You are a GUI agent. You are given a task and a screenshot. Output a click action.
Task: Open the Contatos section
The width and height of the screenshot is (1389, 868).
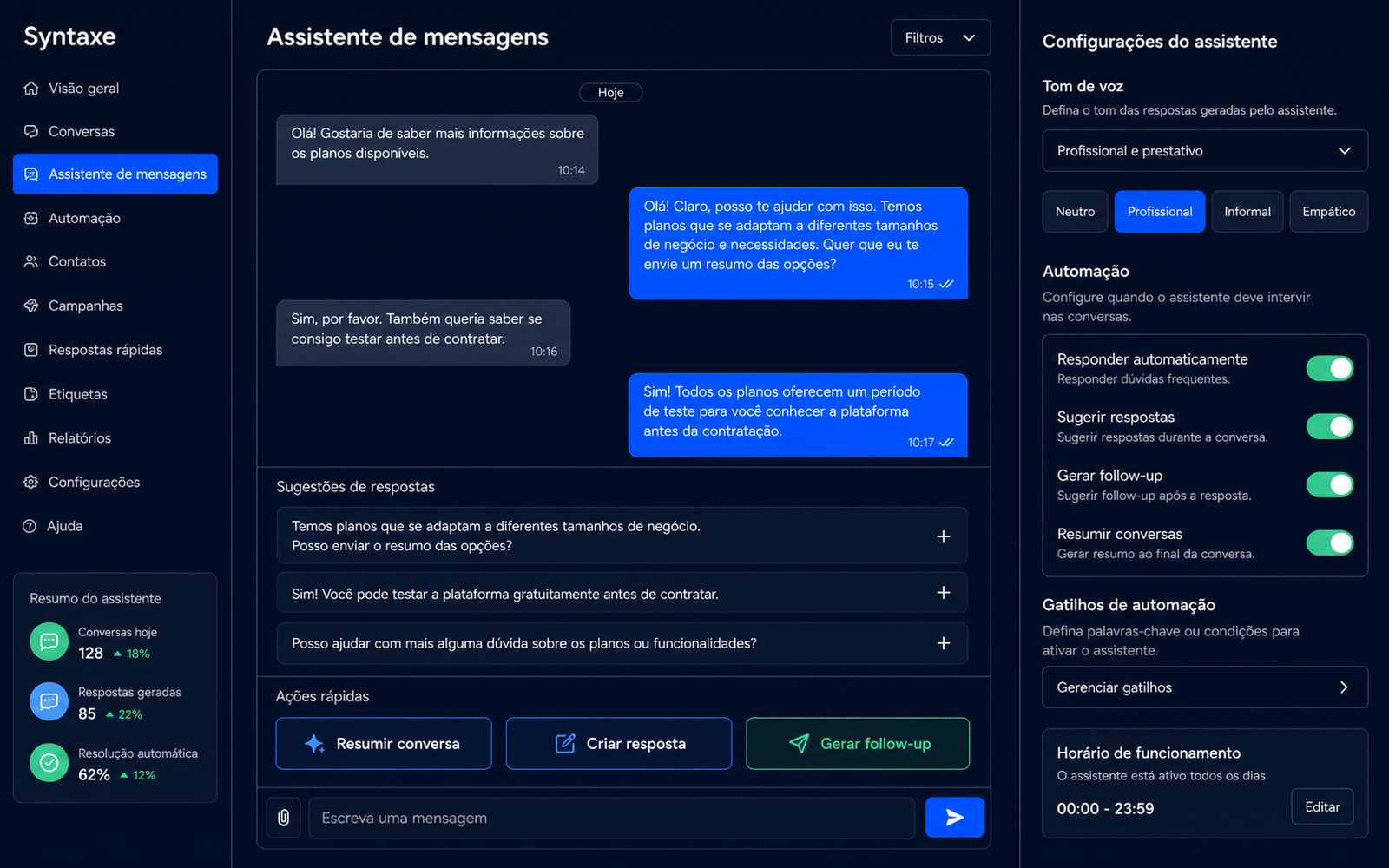115,261
